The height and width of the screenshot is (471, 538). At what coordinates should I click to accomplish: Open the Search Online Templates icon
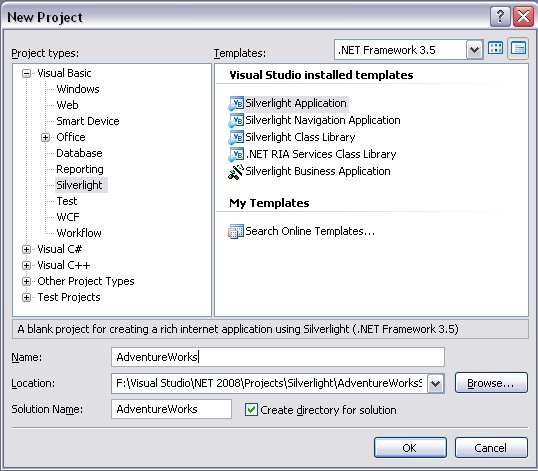click(236, 232)
